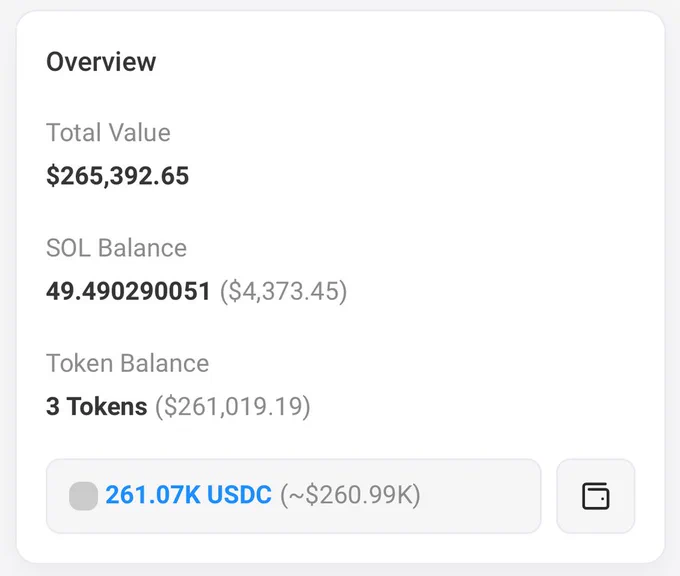Select the 3 Tokens count text

97,406
